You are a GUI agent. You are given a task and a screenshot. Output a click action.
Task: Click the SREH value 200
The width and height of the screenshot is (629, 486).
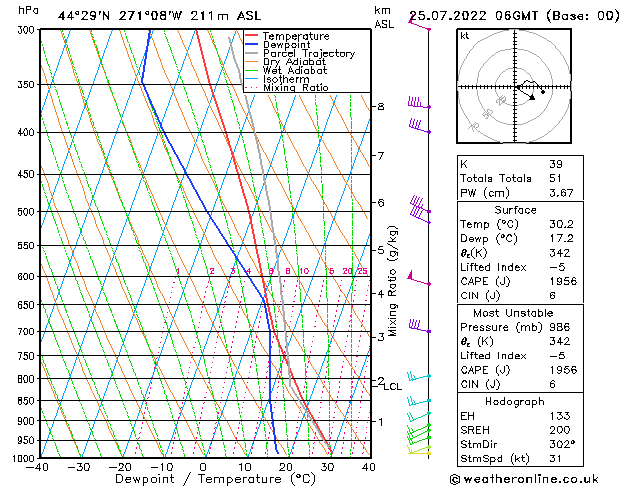(560, 430)
